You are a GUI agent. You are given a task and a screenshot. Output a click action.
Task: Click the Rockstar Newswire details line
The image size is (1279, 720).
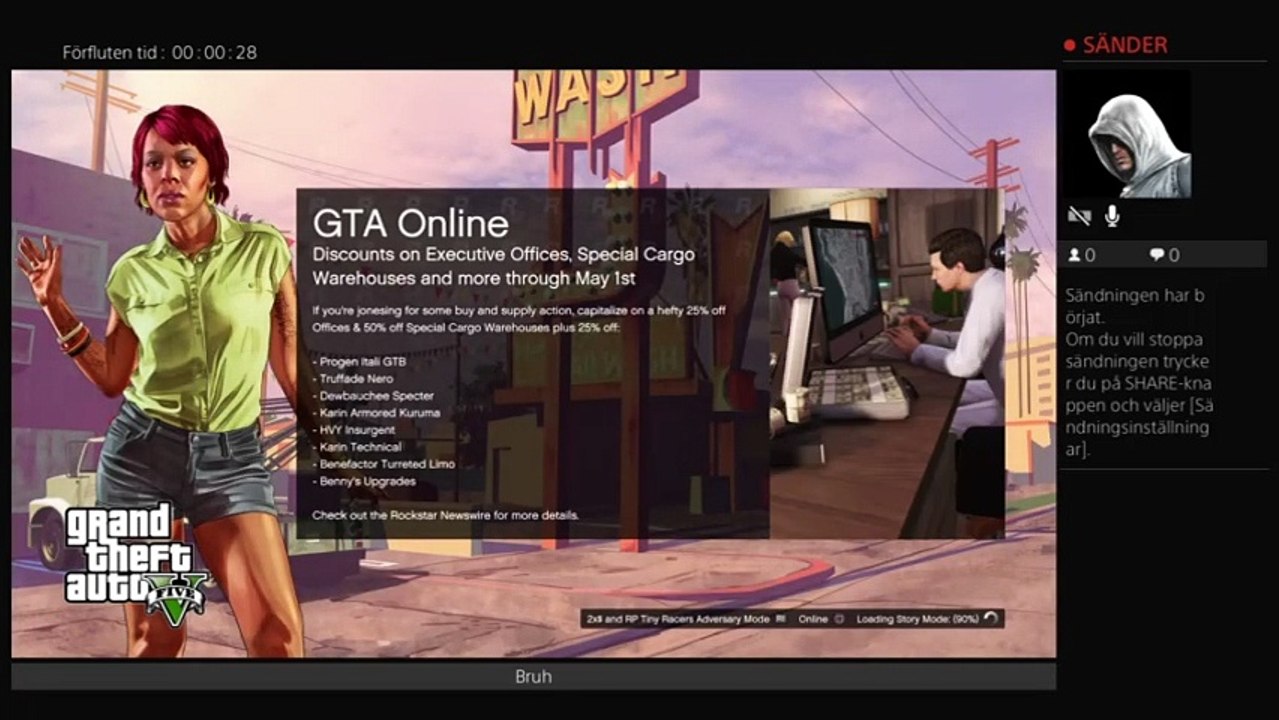pos(446,515)
